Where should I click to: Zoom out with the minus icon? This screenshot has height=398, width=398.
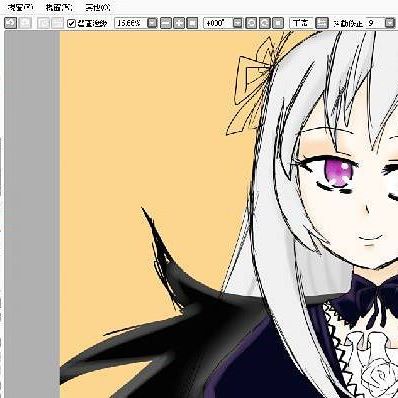pos(166,23)
